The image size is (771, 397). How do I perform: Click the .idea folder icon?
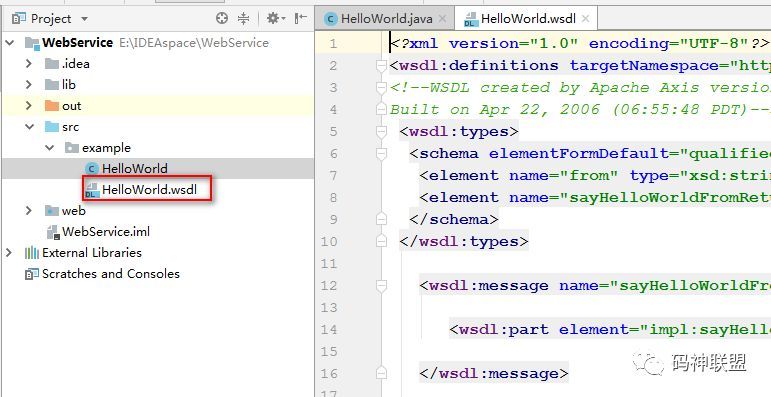coord(52,63)
